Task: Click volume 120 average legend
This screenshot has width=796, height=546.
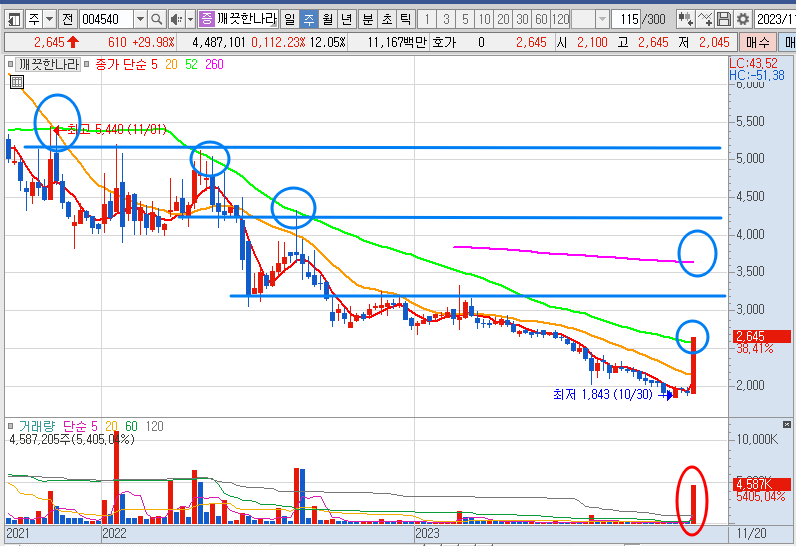Action: [154, 426]
